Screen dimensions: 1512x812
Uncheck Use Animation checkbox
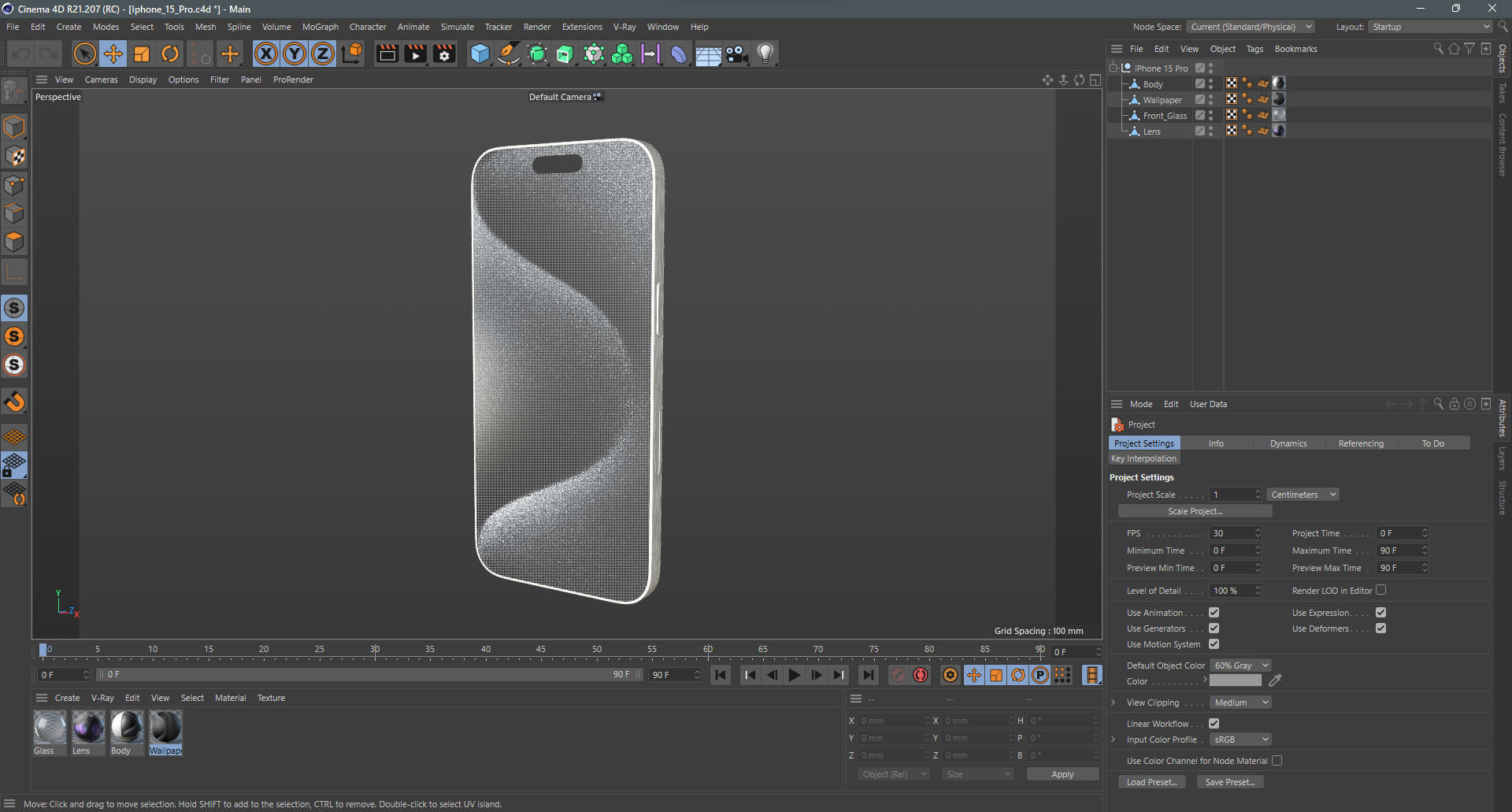tap(1214, 613)
